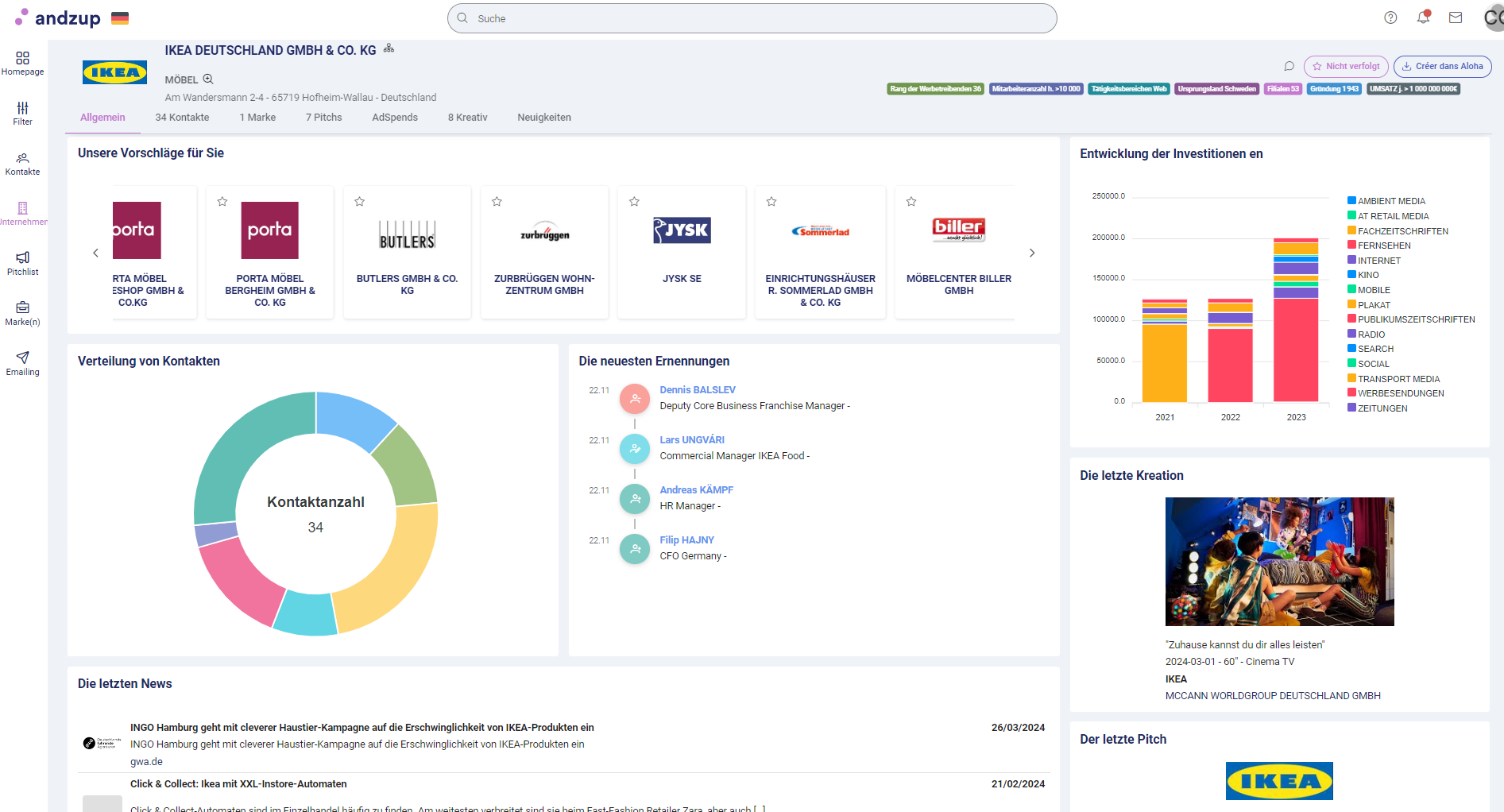
Task: Click the gwa.de news source logo
Action: (x=102, y=743)
